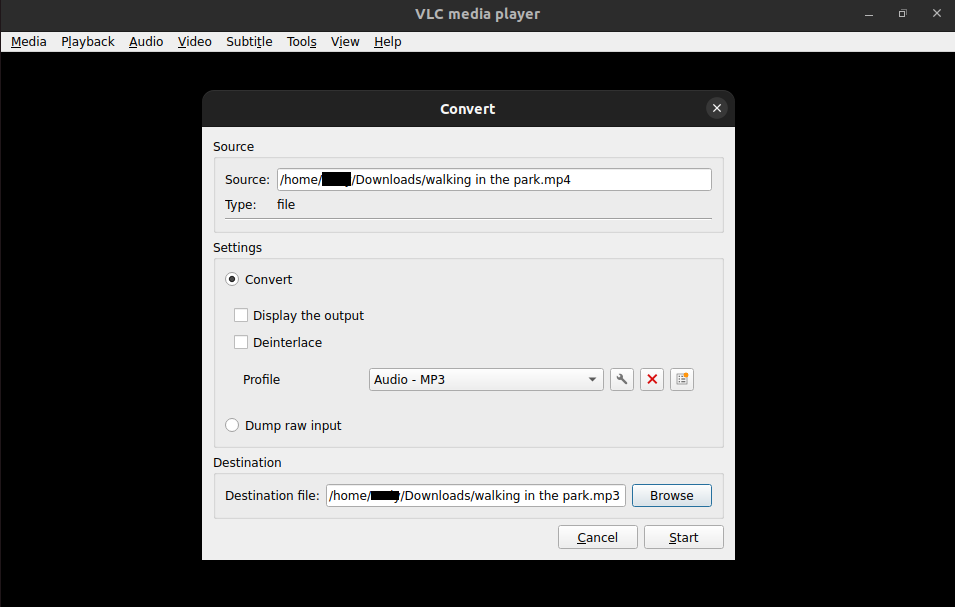Image resolution: width=955 pixels, height=607 pixels.
Task: Open the Playback menu
Action: tap(88, 41)
